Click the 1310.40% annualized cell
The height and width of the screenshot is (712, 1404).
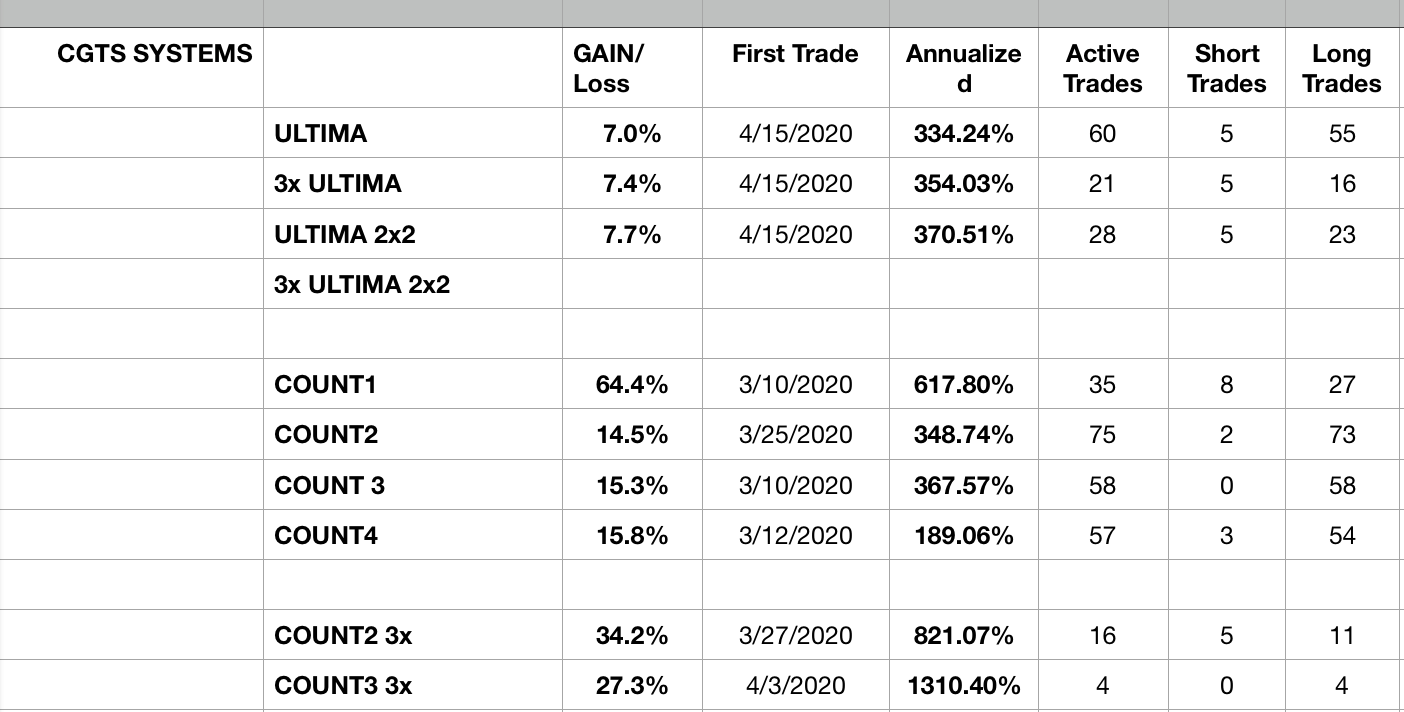tap(963, 686)
